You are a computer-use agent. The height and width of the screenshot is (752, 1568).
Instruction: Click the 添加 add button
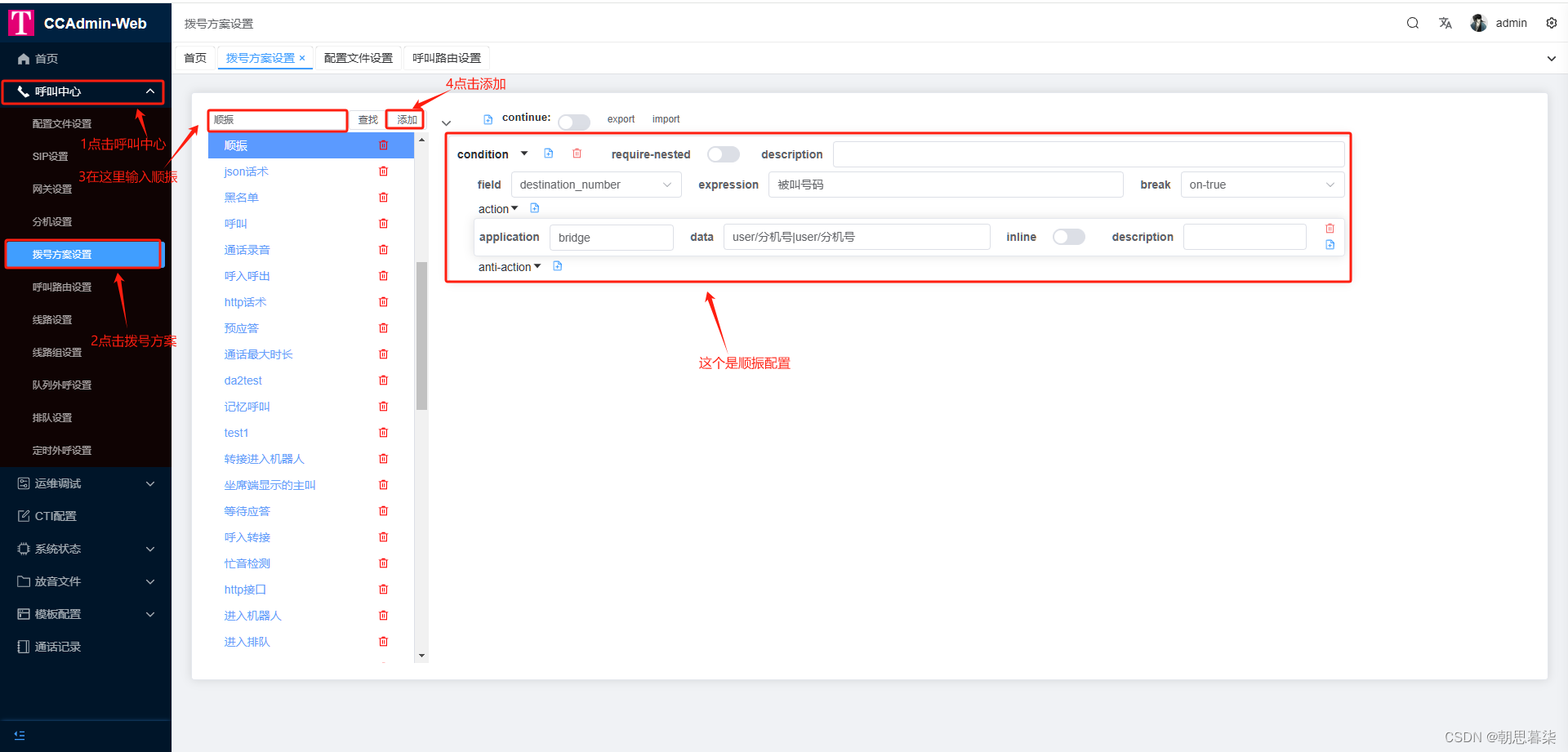tap(407, 120)
